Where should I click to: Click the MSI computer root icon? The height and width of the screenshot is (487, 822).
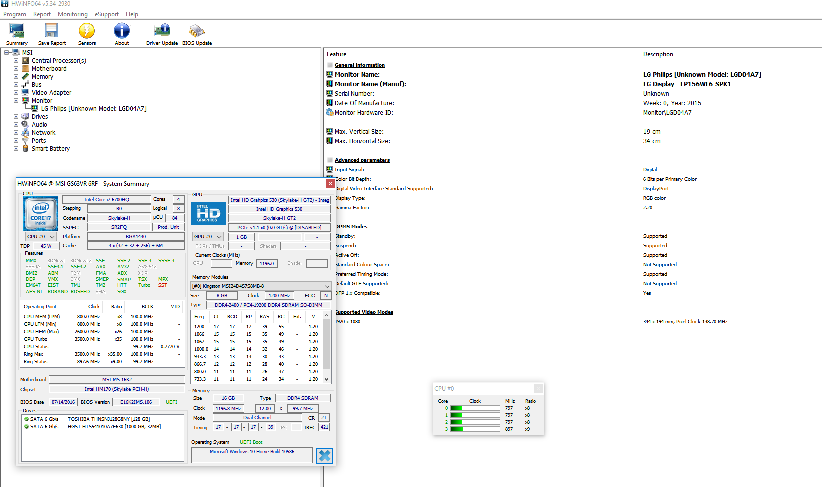[x=16, y=52]
